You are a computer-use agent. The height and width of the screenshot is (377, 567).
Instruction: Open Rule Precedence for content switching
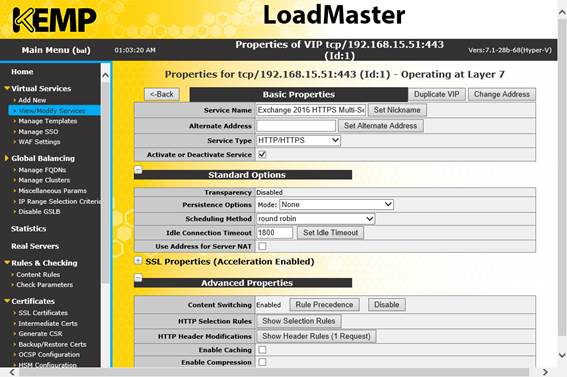click(324, 305)
